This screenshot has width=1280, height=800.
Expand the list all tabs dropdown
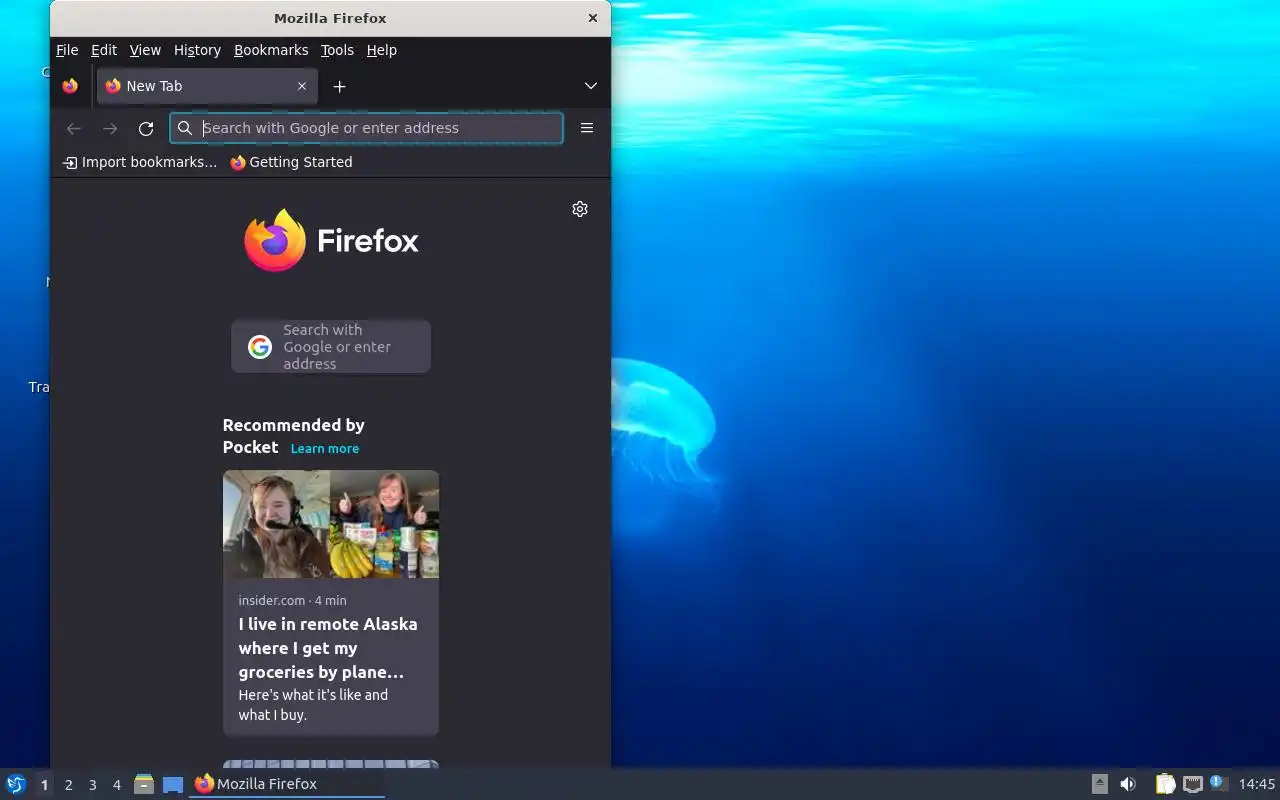(591, 86)
